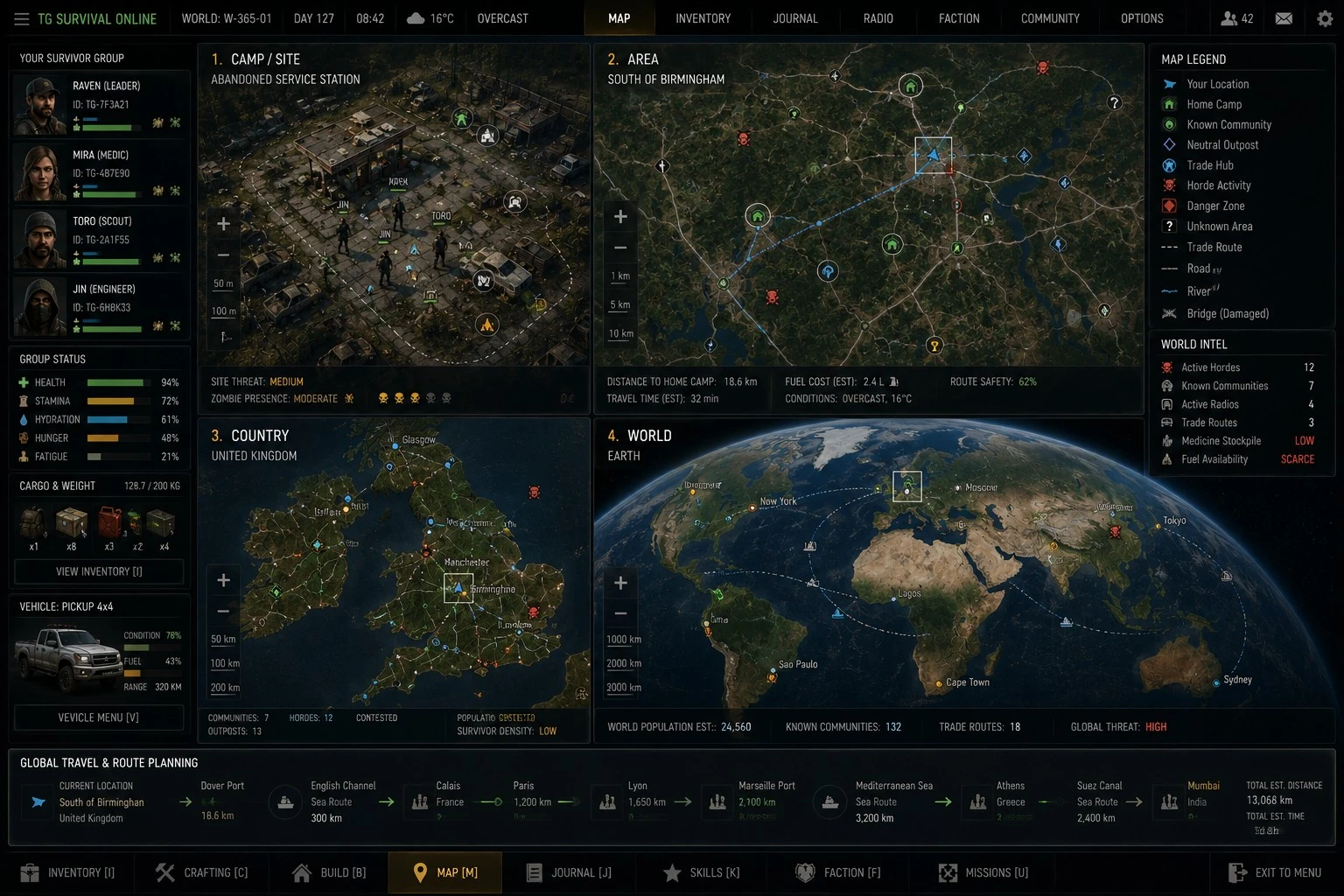Viewport: 1344px width, 896px height.
Task: Open the COMMUNITY tab
Action: coord(1050,18)
